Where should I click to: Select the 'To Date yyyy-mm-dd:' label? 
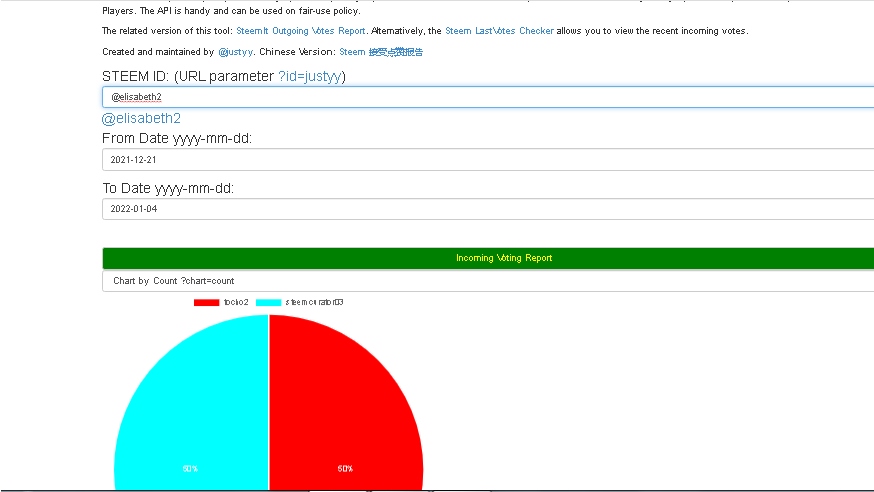pos(168,189)
